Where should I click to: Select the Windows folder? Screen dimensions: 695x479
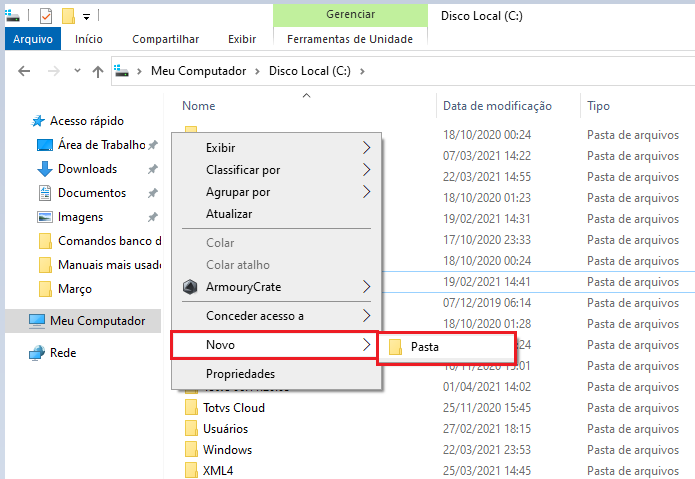pyautogui.click(x=227, y=450)
